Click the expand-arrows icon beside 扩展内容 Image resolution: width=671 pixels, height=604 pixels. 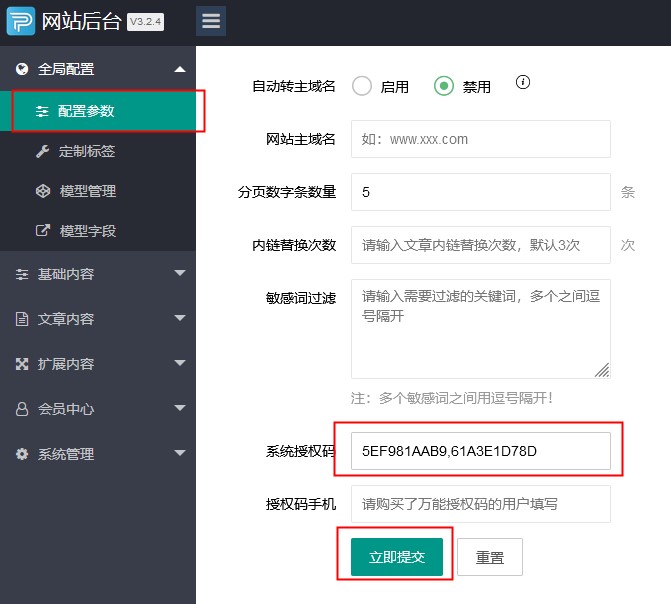(x=22, y=364)
